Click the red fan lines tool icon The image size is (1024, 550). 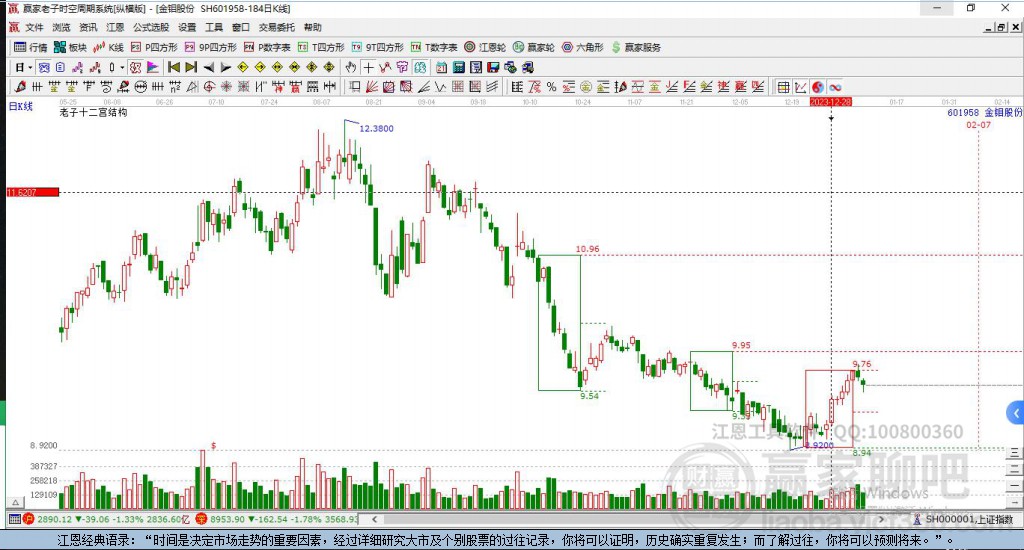point(372,86)
